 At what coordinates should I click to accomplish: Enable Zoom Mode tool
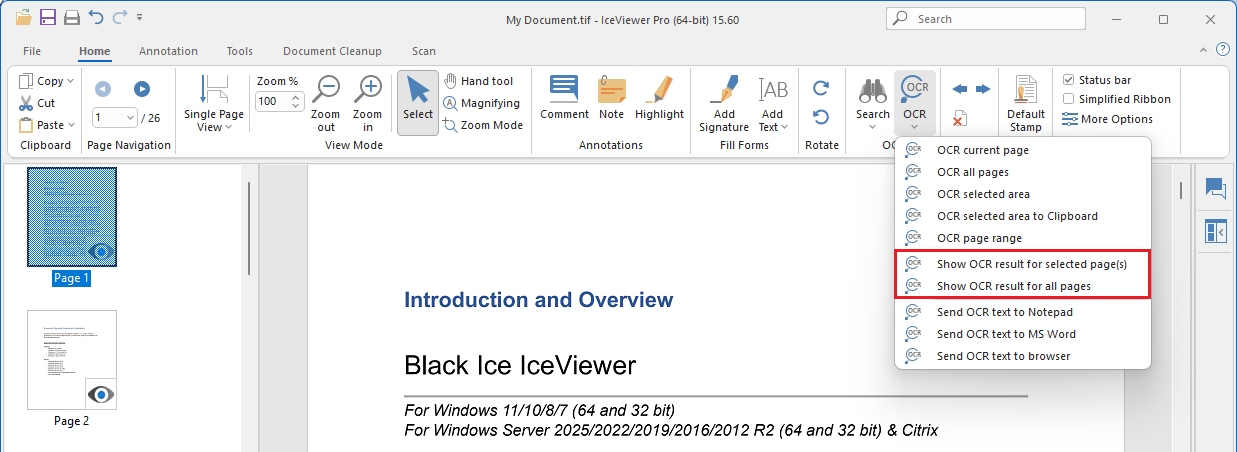click(x=483, y=125)
